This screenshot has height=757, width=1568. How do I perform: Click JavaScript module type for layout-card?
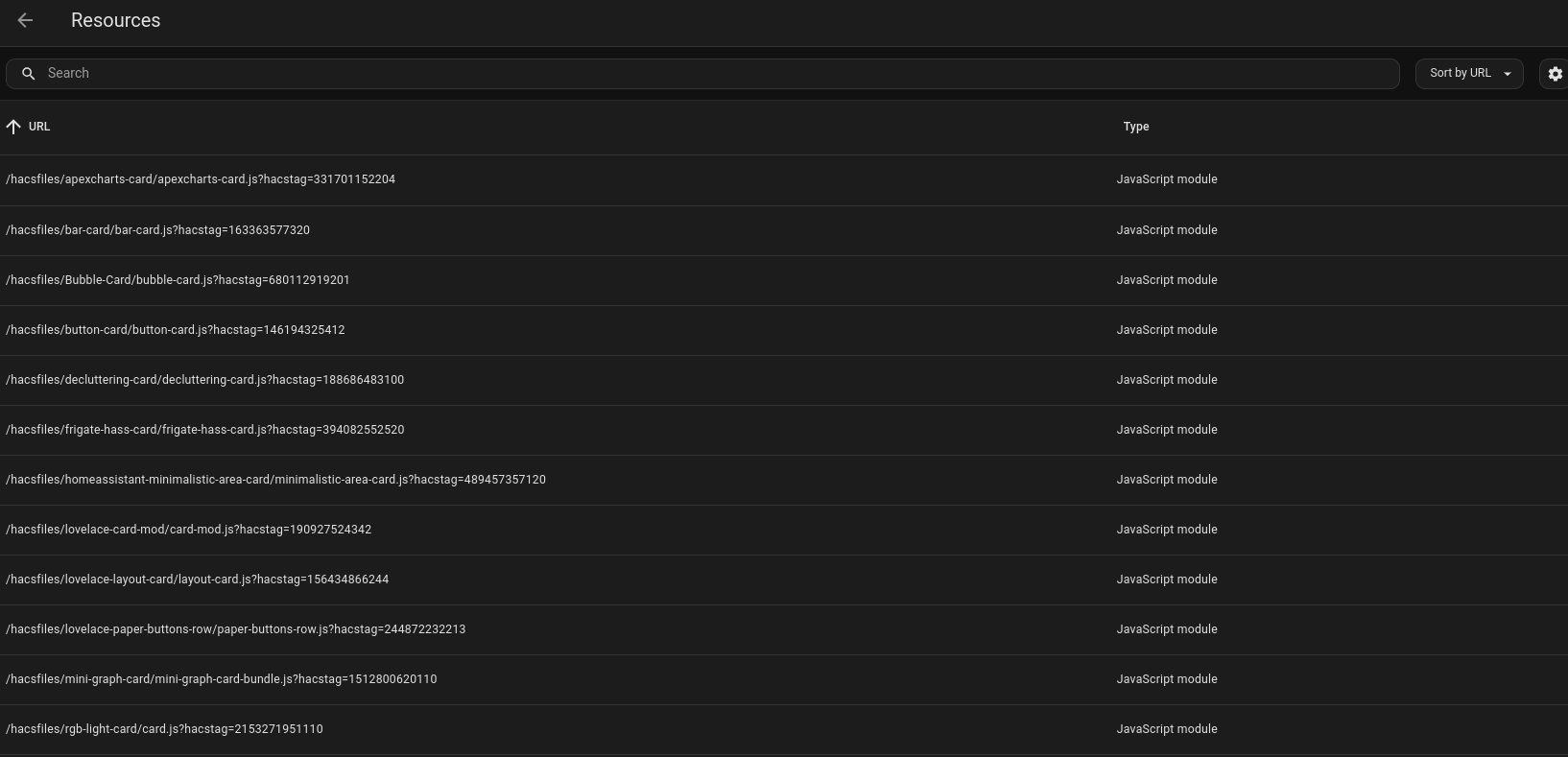[x=1167, y=580]
